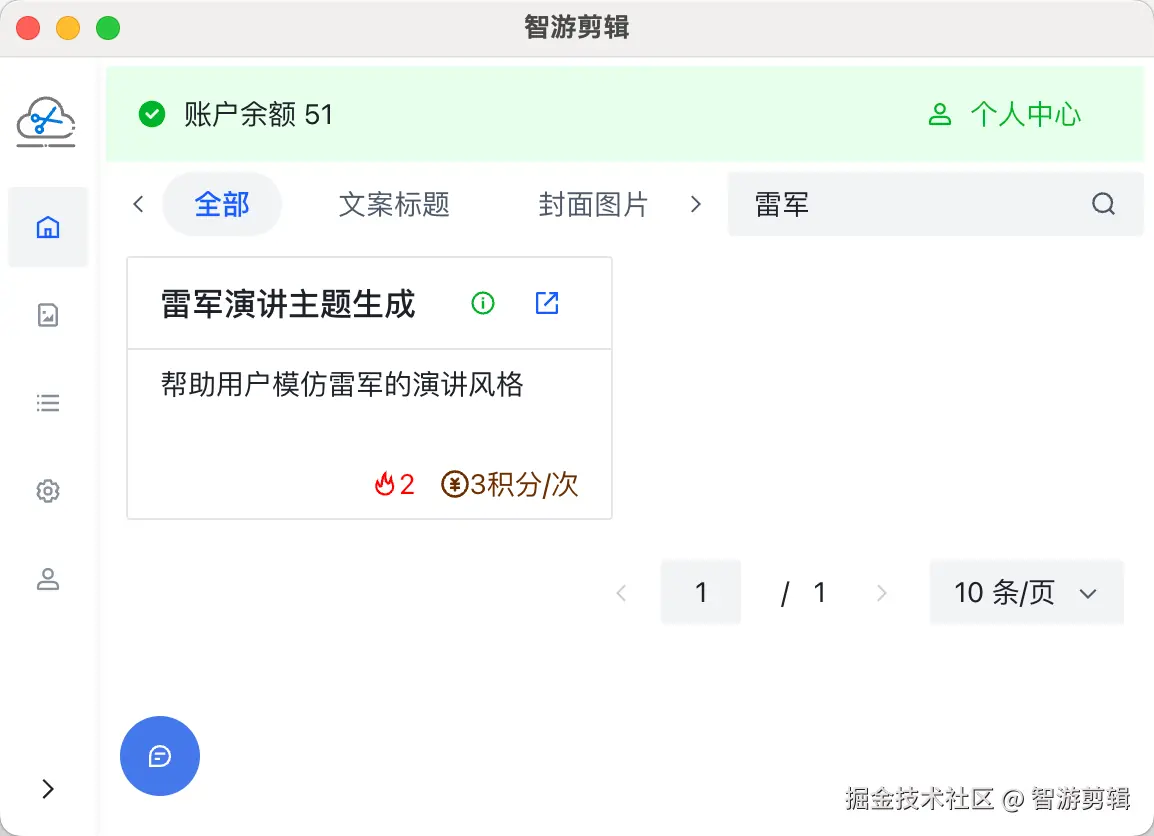Open the user profile sidebar icon
This screenshot has width=1154, height=836.
tap(47, 579)
